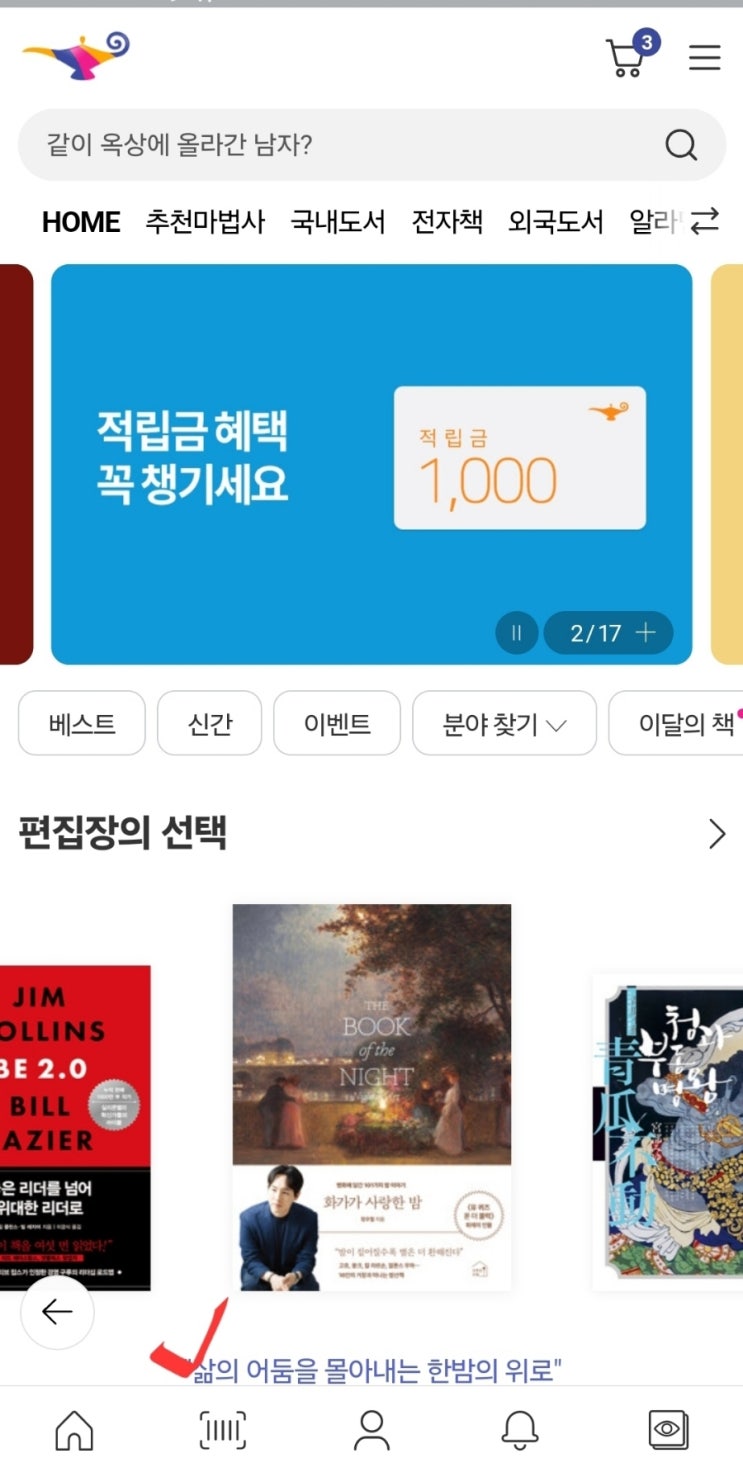Open recently viewed items eye icon
Image resolution: width=743 pixels, height=1463 pixels.
tap(667, 1430)
